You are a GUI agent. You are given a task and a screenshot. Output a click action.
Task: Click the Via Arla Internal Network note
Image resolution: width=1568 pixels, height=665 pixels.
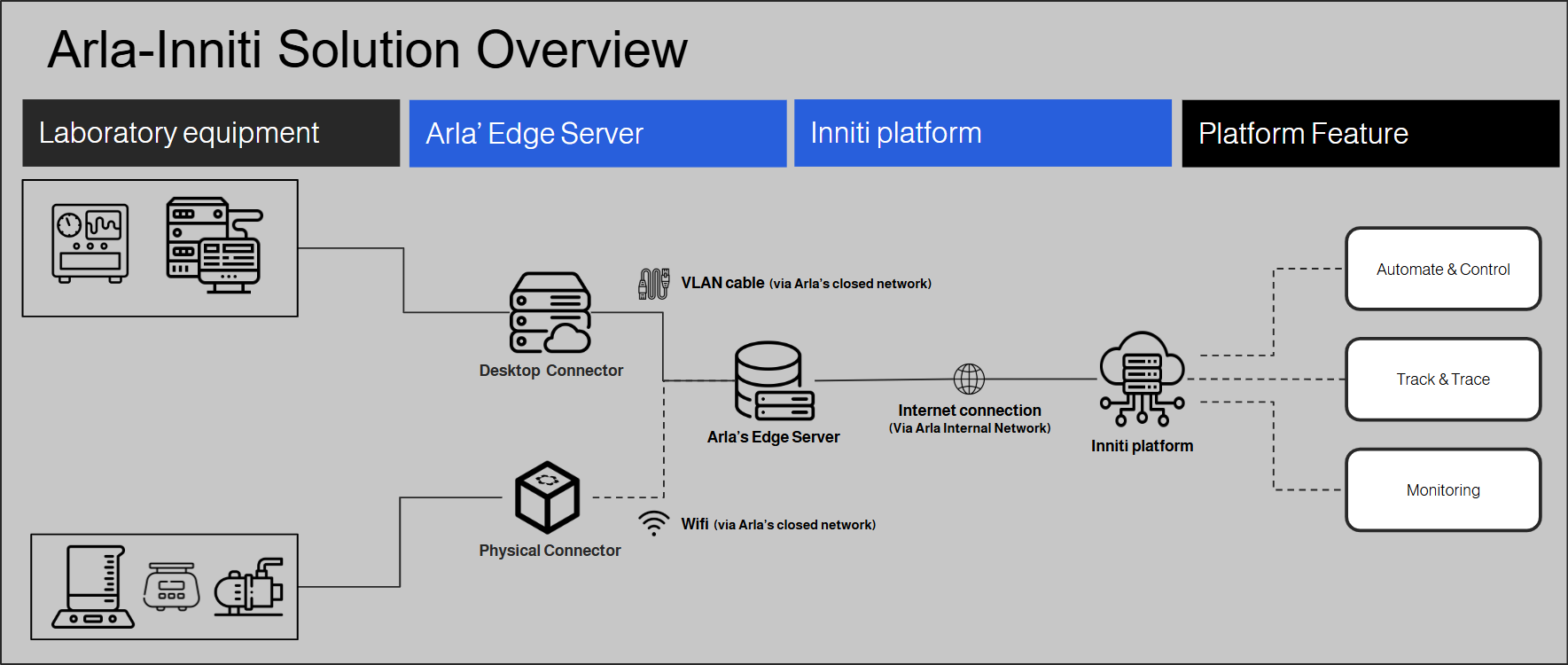(970, 428)
